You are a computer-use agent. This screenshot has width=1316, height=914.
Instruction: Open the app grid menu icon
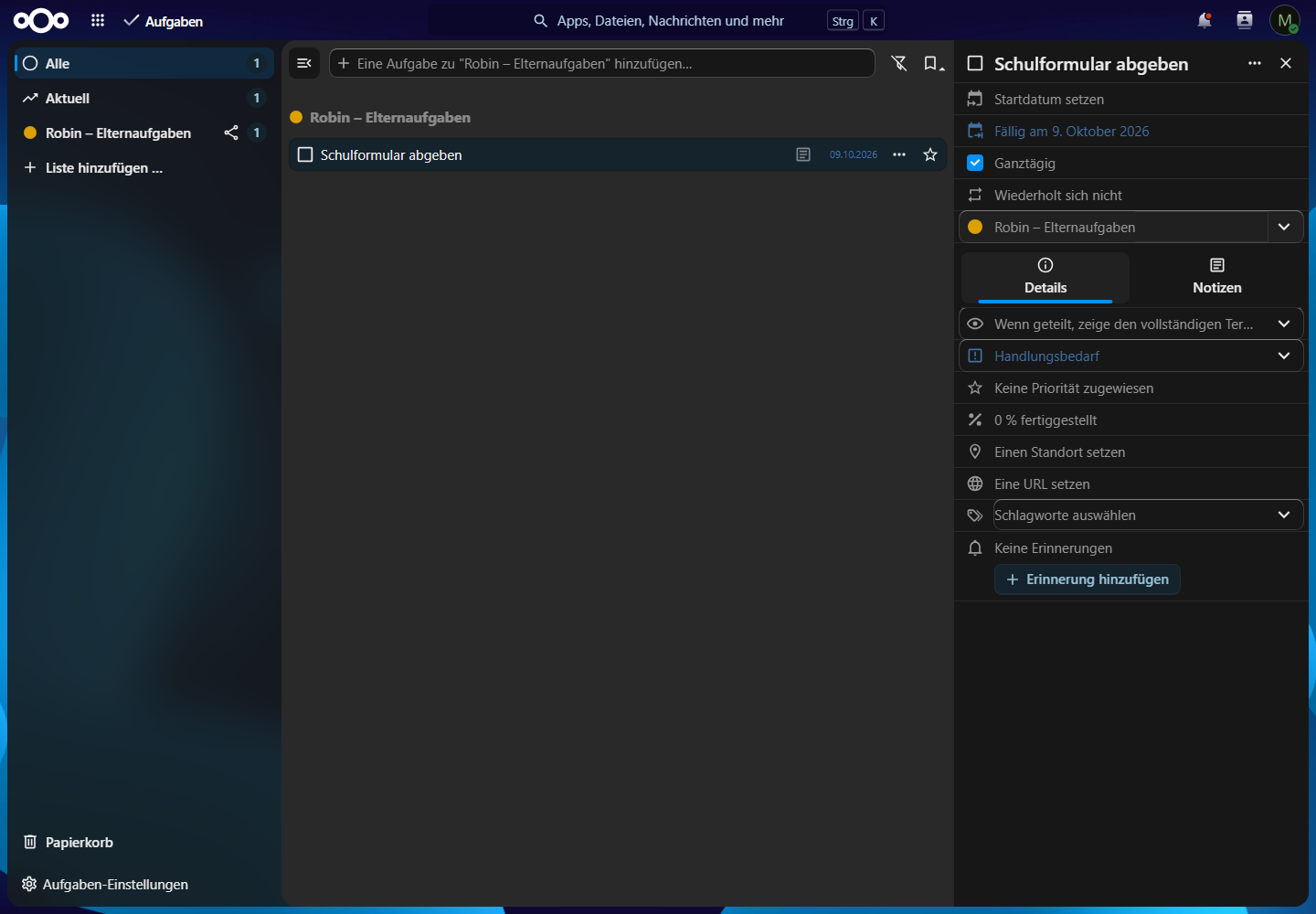[x=98, y=20]
